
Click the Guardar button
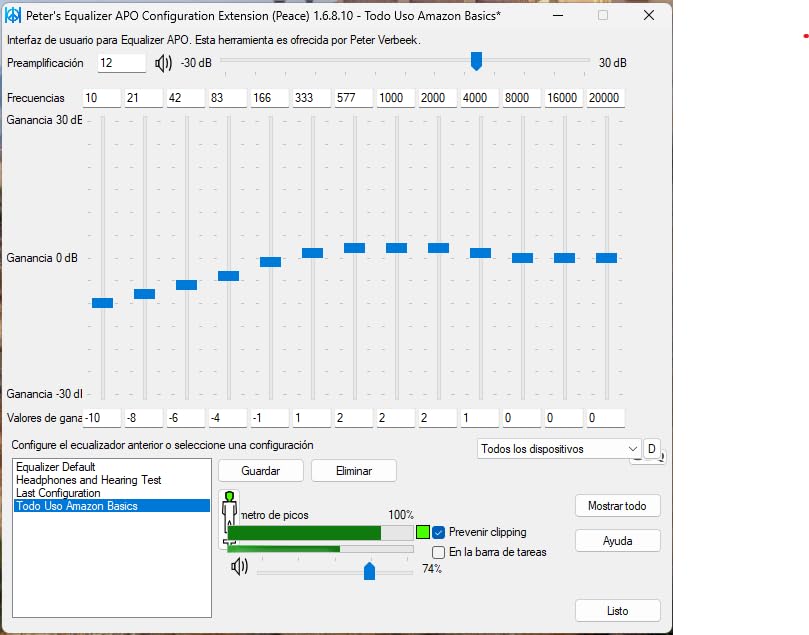pyautogui.click(x=260, y=471)
